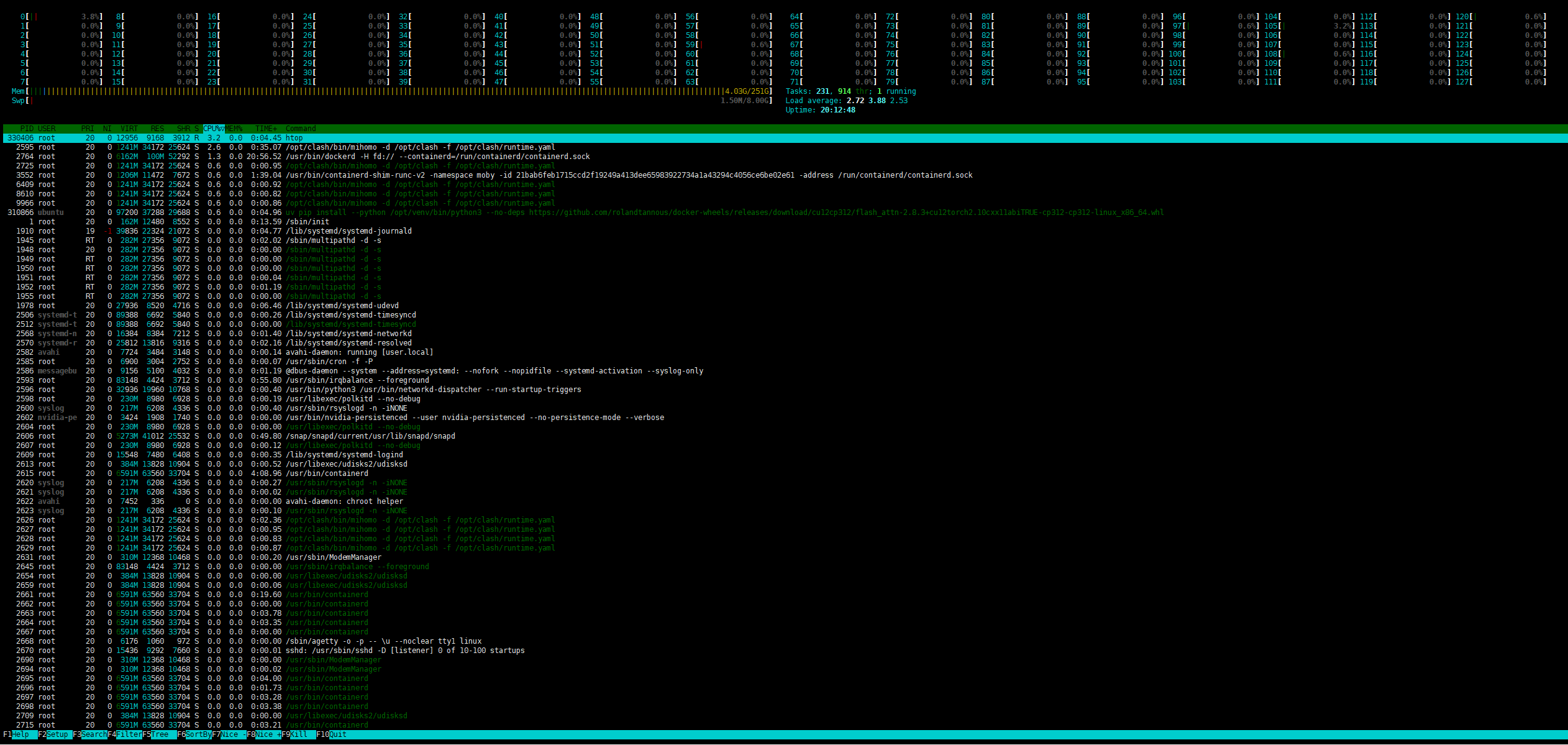The image size is (1568, 745).
Task: Click F9 Kill in the function bar
Action: point(298,734)
